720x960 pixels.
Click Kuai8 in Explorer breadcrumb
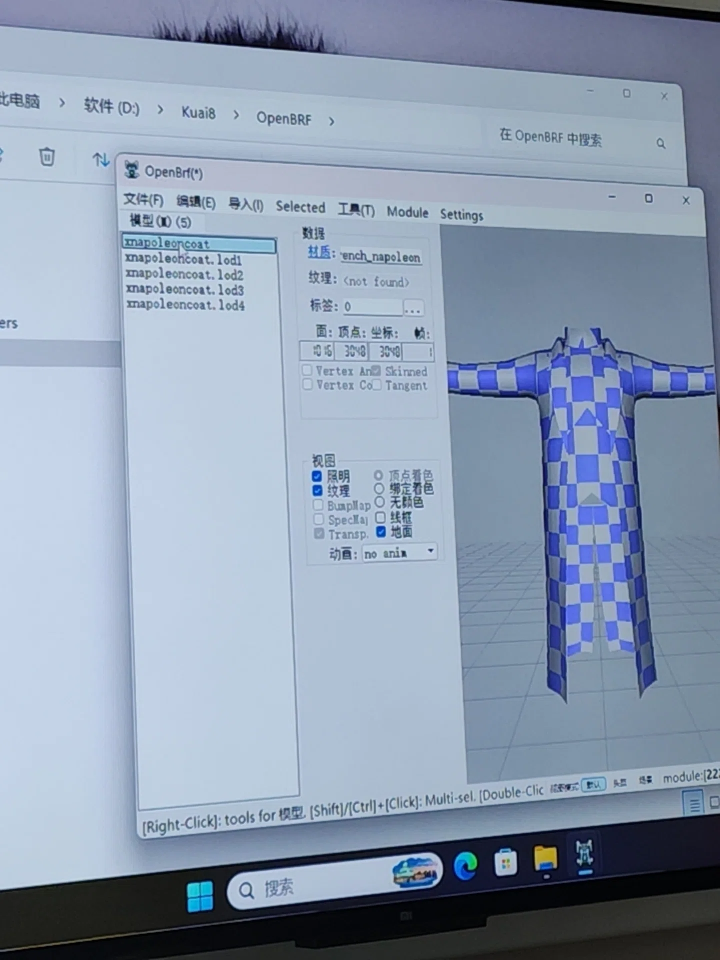(198, 113)
